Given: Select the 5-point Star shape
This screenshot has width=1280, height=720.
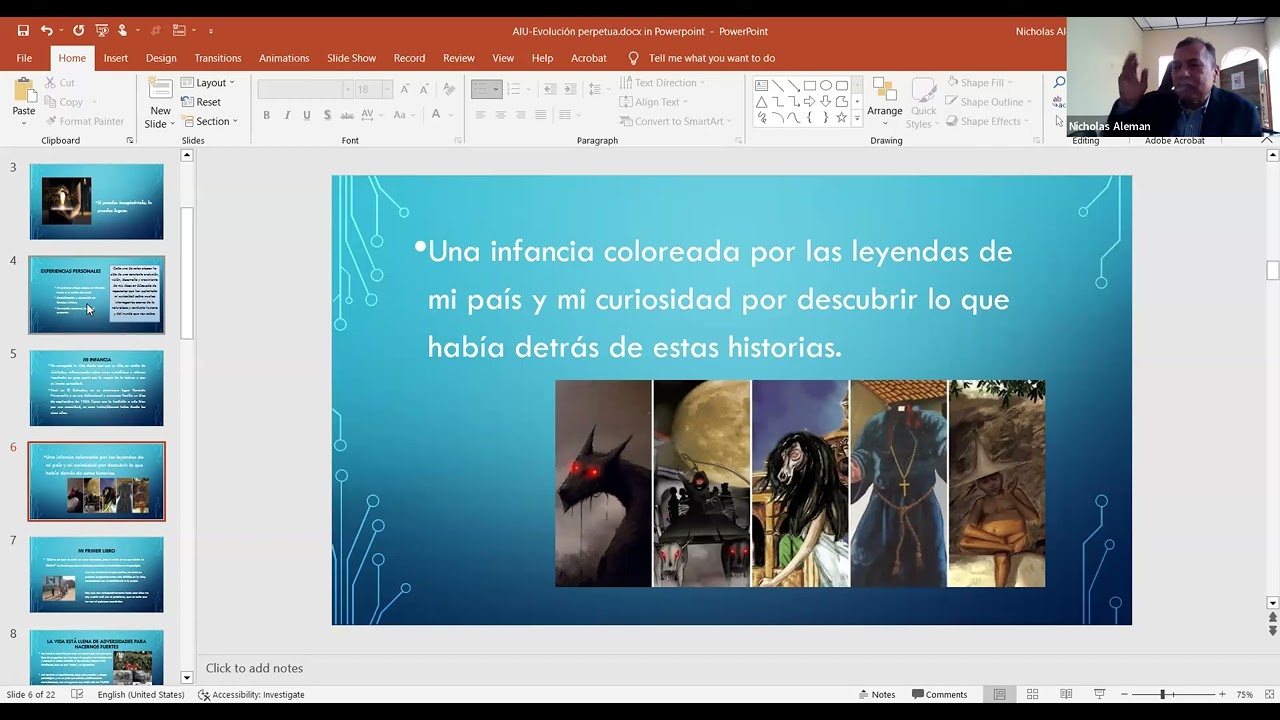Looking at the screenshot, I should [841, 118].
